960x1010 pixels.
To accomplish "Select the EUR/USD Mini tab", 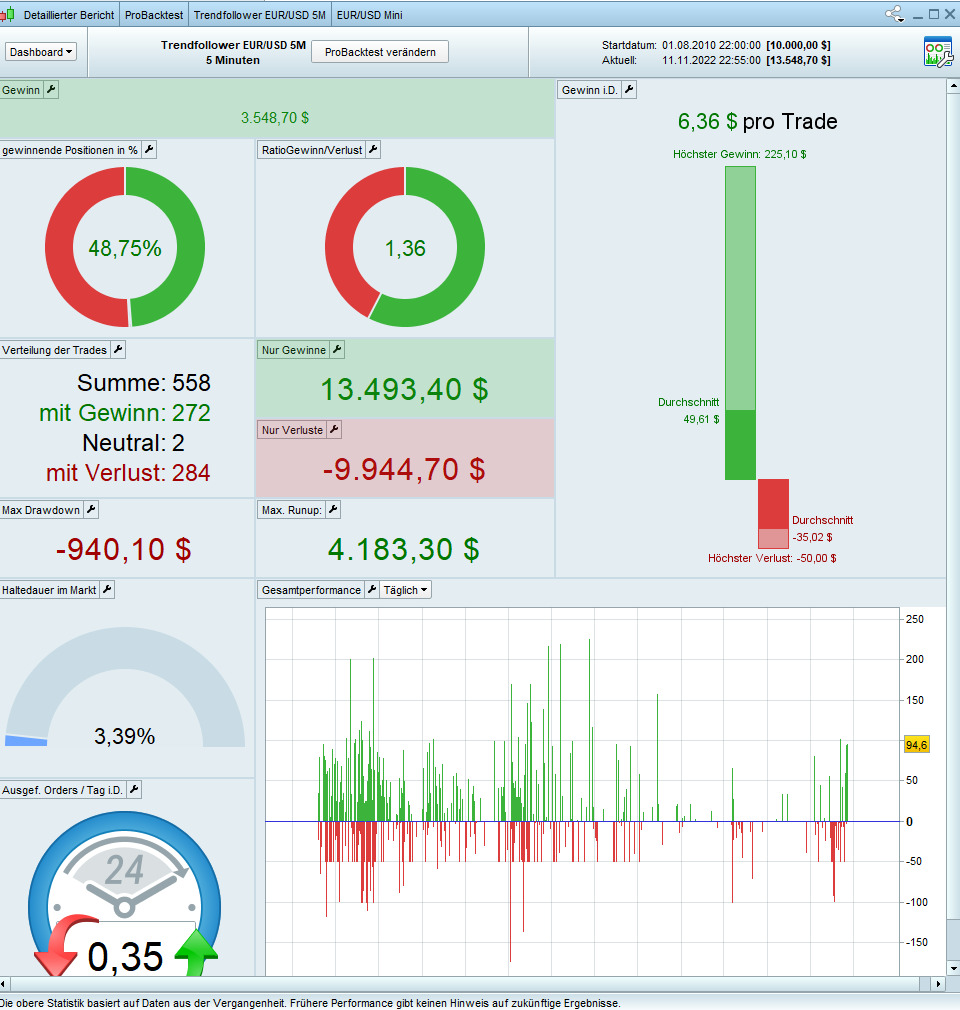I will pyautogui.click(x=370, y=15).
